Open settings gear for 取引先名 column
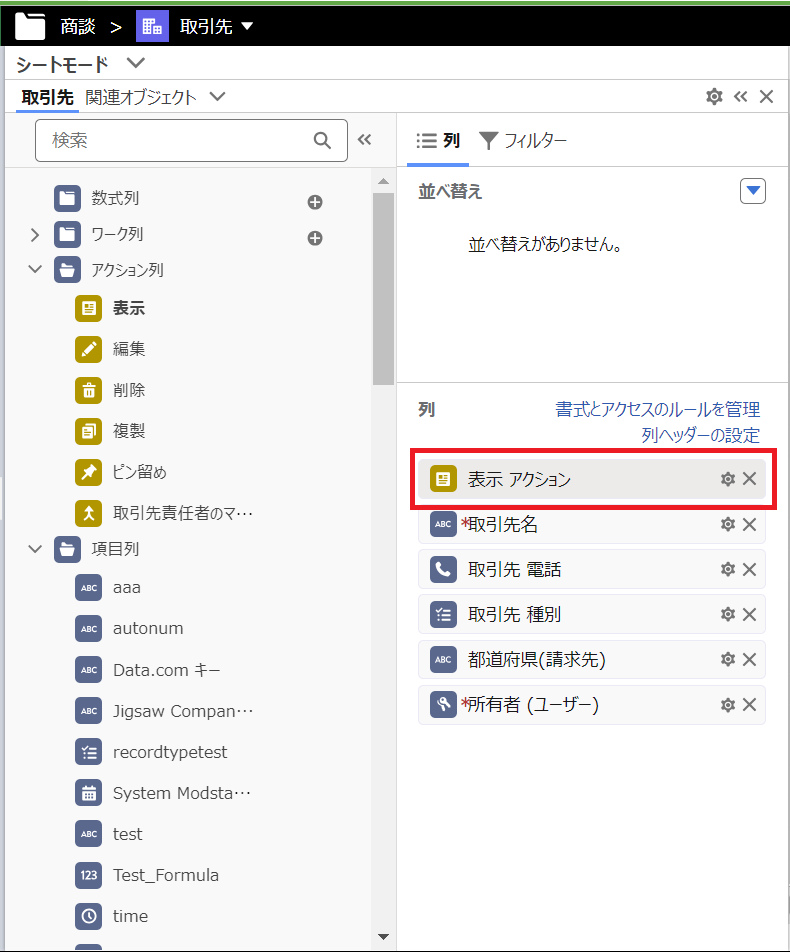Screen dimensions: 790x952 pyautogui.click(x=727, y=524)
